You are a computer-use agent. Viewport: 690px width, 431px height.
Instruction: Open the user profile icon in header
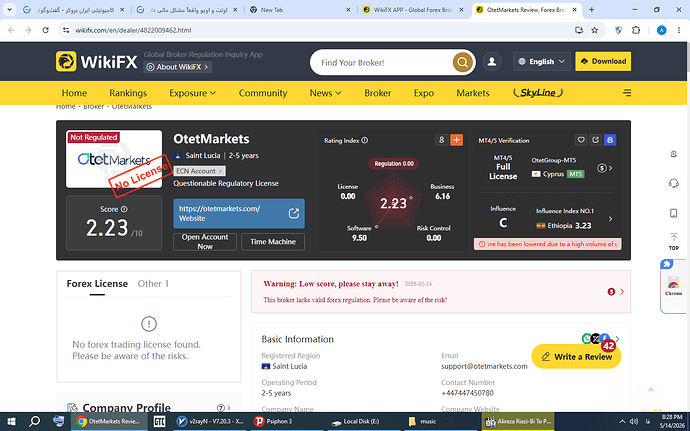point(492,62)
